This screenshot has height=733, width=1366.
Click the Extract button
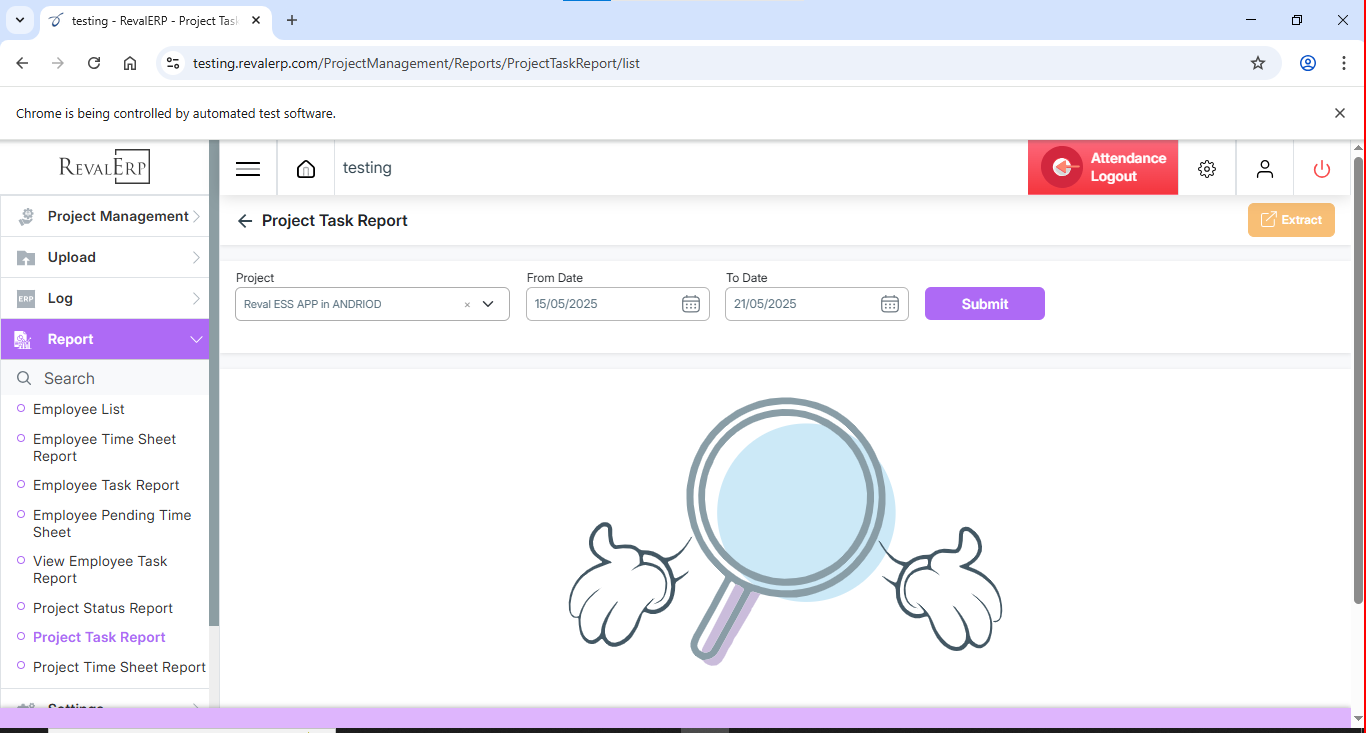pyautogui.click(x=1291, y=220)
